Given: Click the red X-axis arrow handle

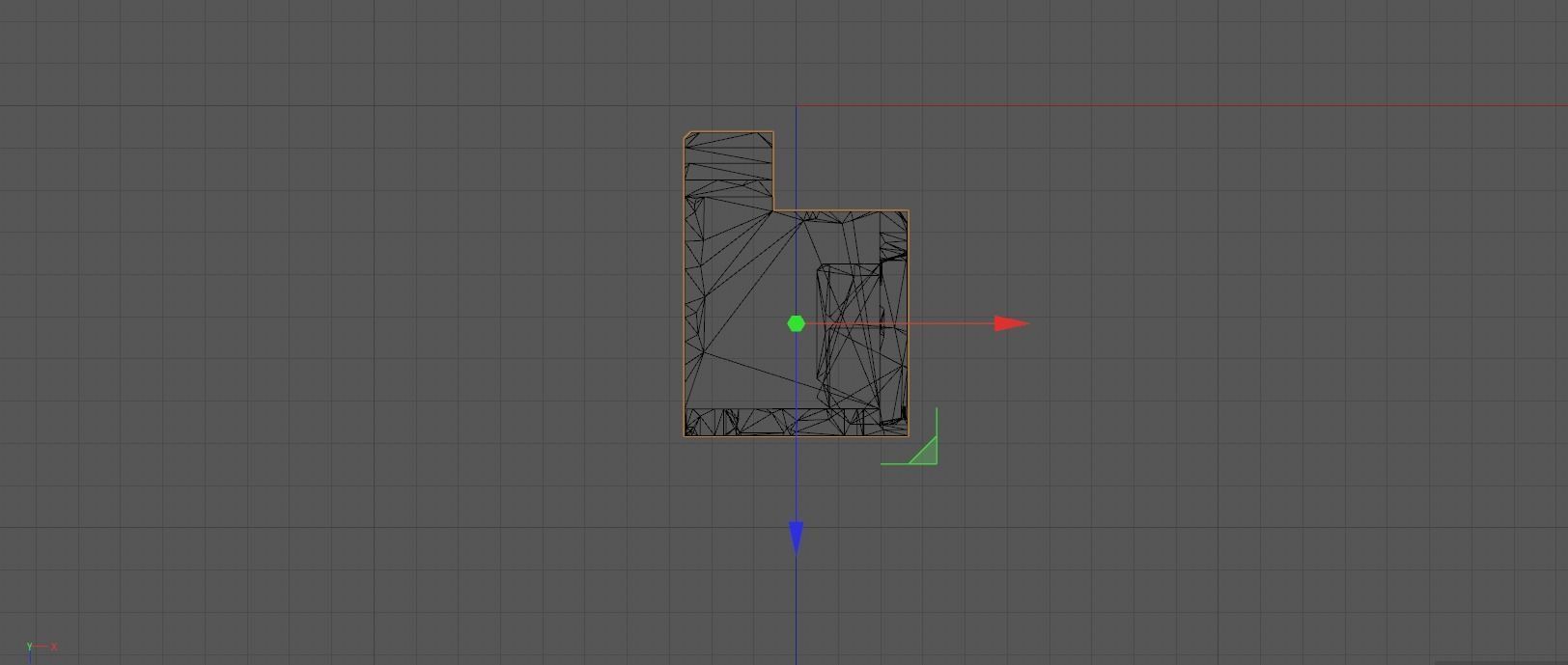Looking at the screenshot, I should [1011, 323].
